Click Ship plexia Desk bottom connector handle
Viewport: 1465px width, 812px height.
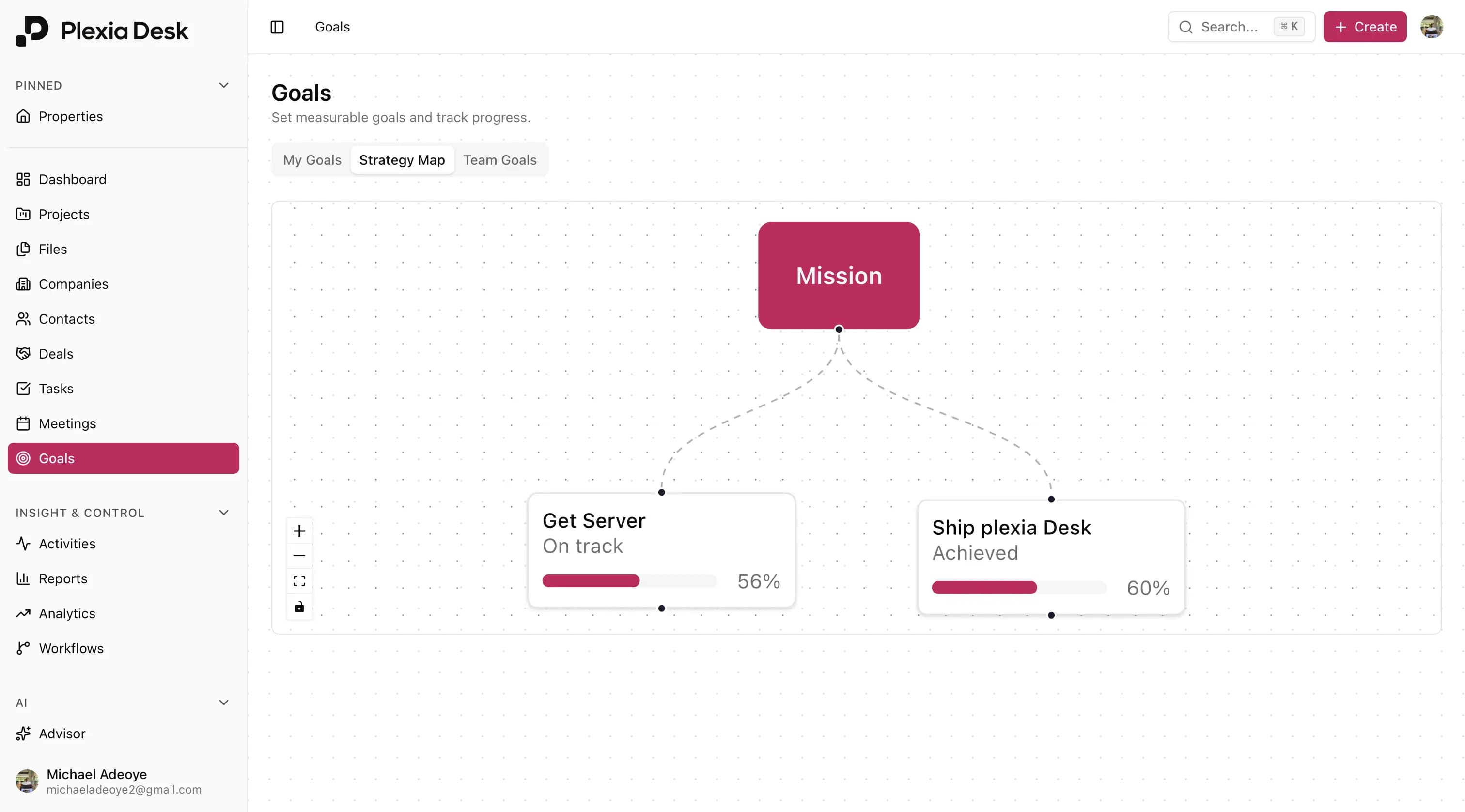click(1051, 615)
